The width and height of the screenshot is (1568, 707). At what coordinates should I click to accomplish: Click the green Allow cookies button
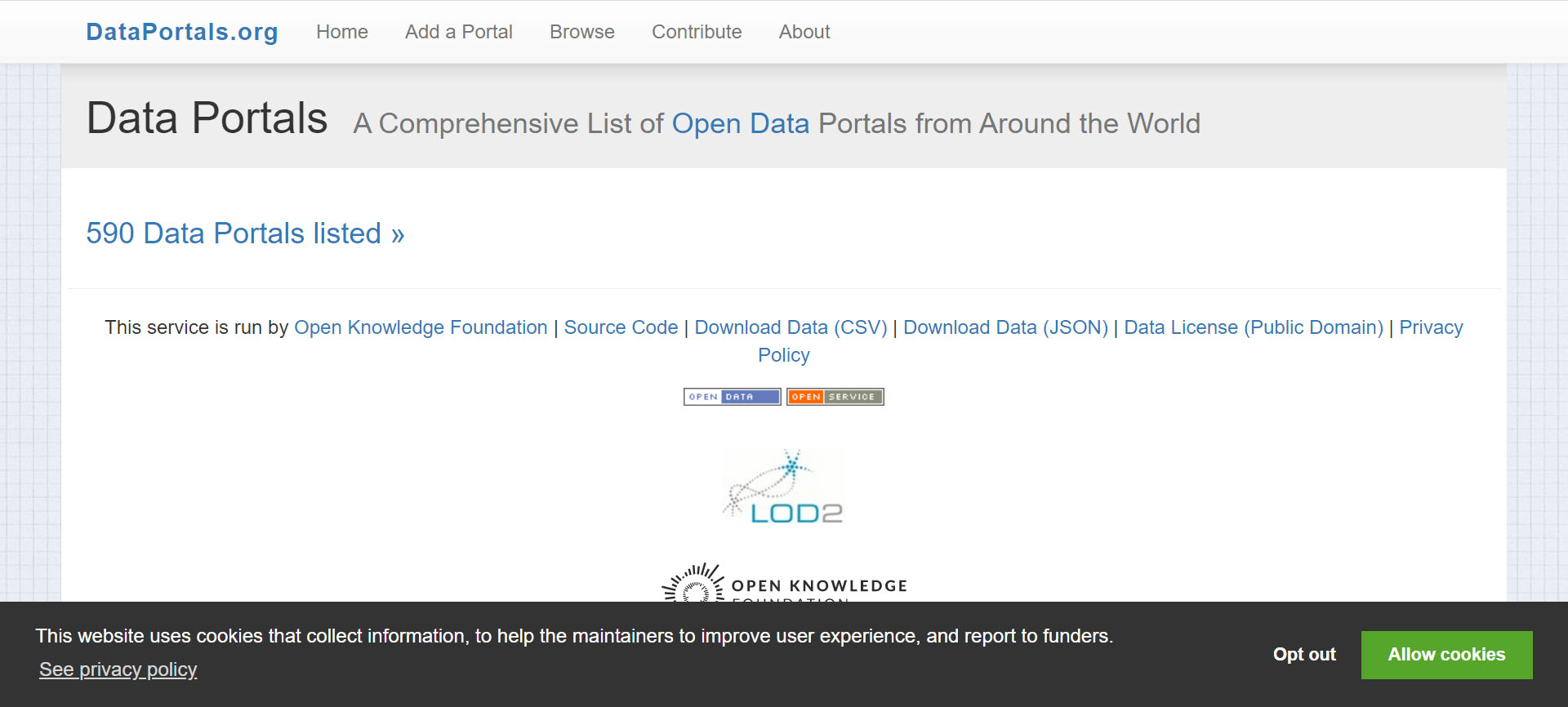click(1445, 655)
